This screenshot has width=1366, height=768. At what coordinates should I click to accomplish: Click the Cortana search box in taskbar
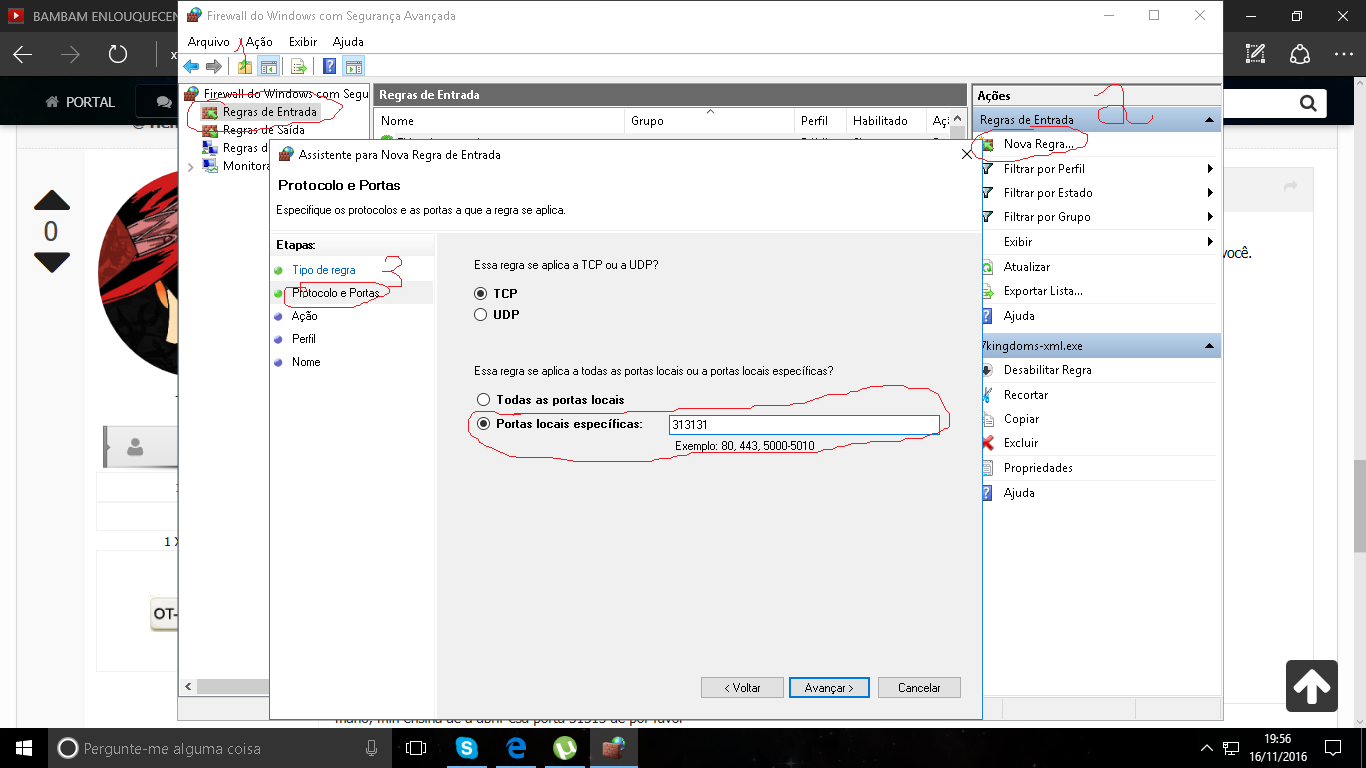[x=220, y=747]
